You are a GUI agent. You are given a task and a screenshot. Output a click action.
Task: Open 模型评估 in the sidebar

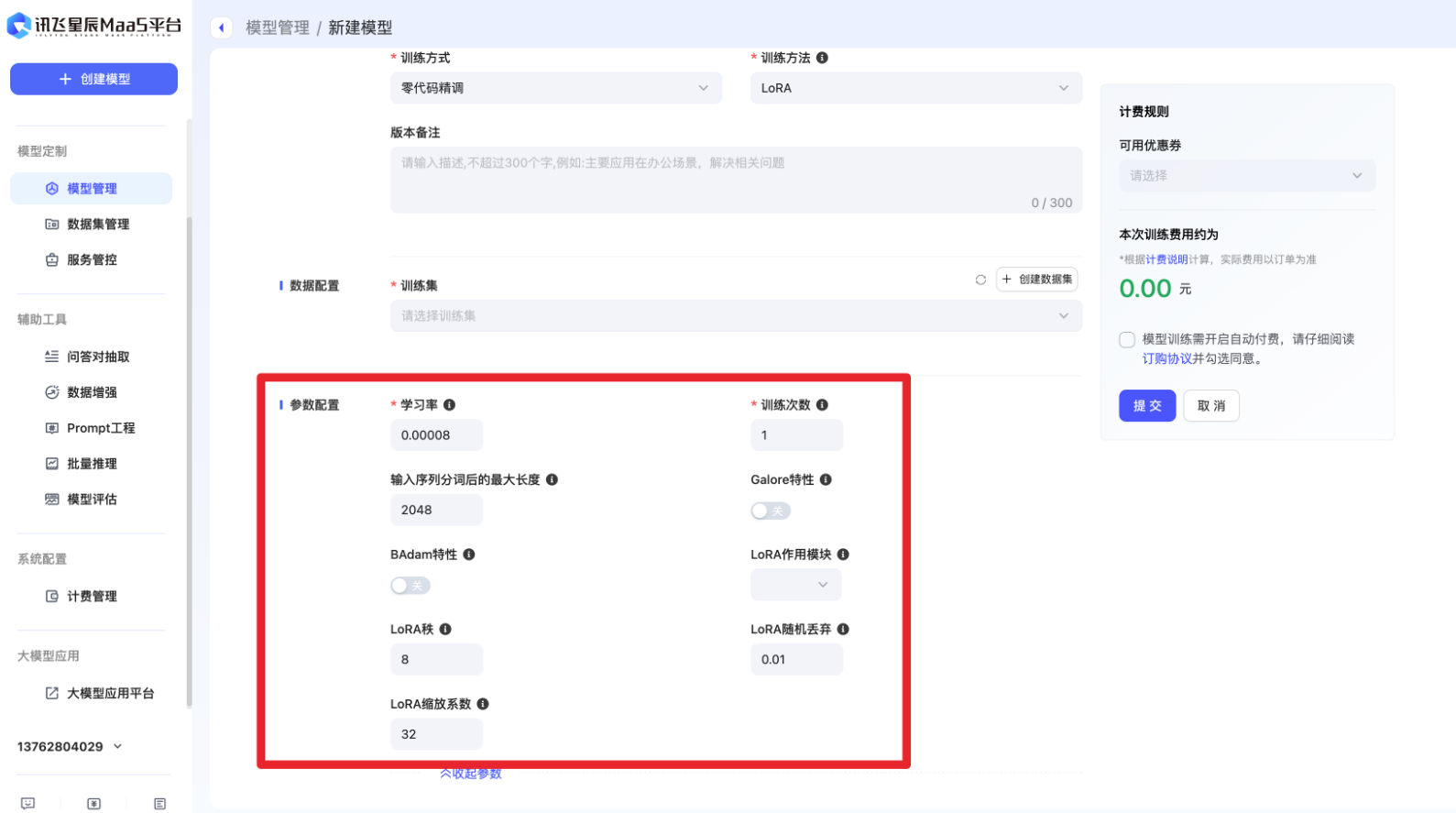coord(91,500)
